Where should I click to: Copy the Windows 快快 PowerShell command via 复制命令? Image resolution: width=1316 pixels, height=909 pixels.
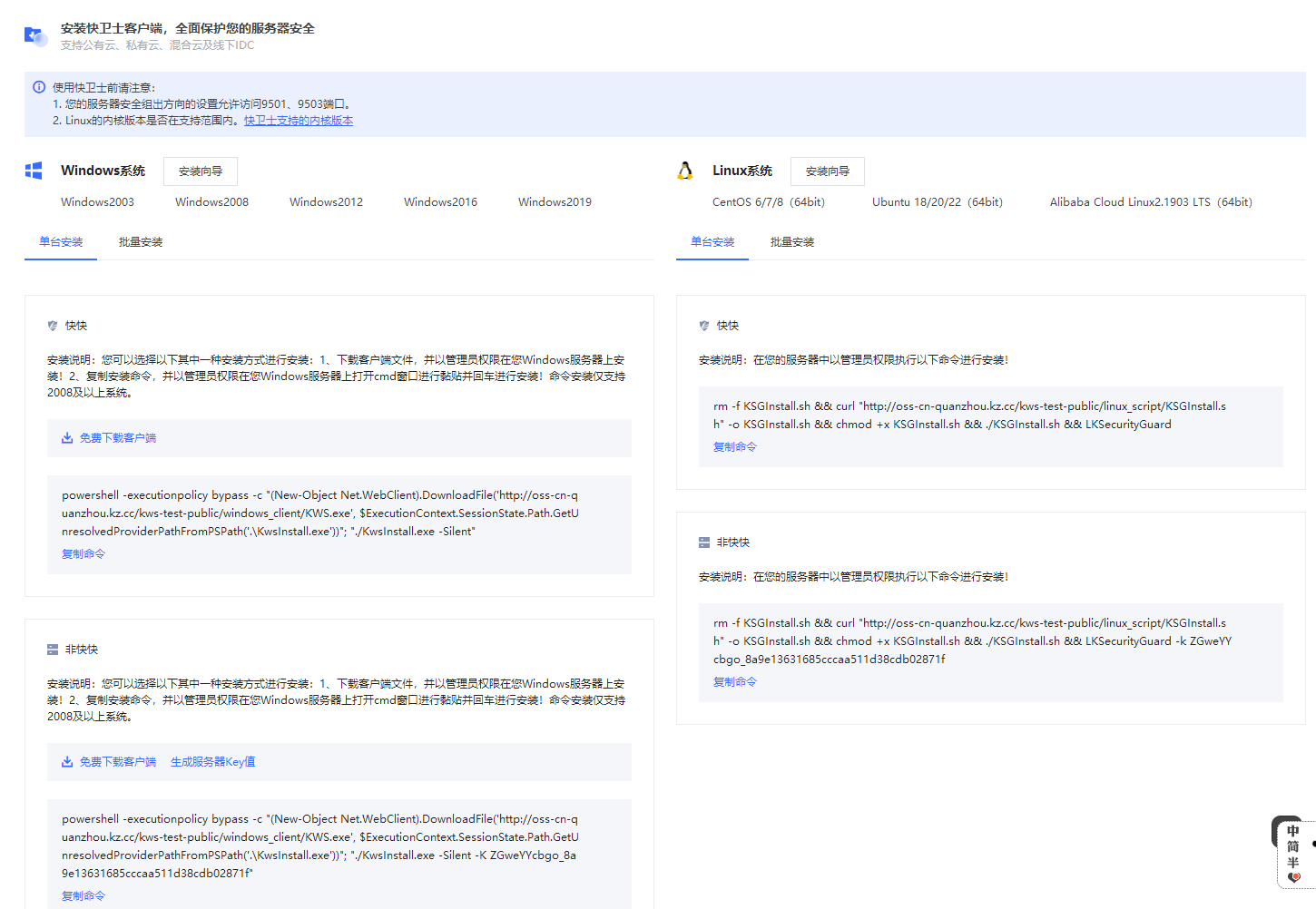coord(83,554)
